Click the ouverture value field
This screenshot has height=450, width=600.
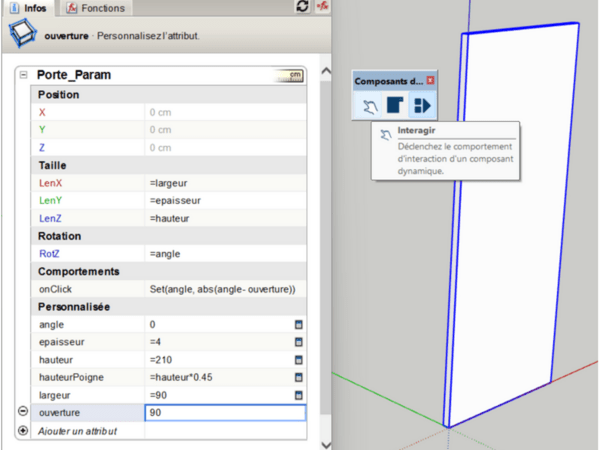224,412
